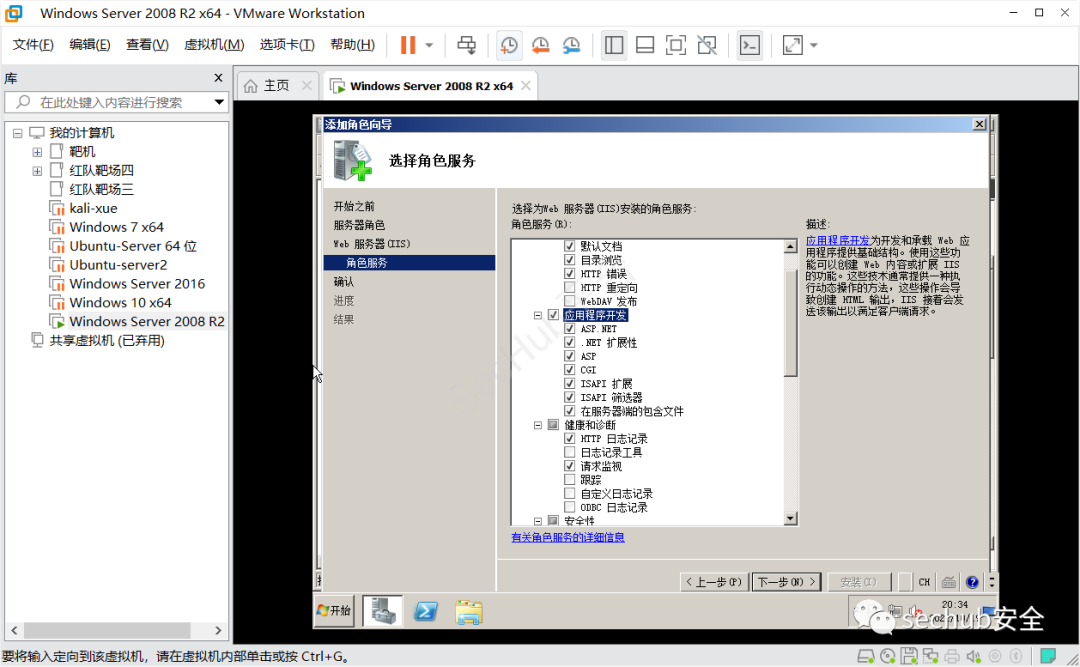The image size is (1080, 667).
Task: Go to the 服务器角色 wizard step
Action: (x=359, y=225)
